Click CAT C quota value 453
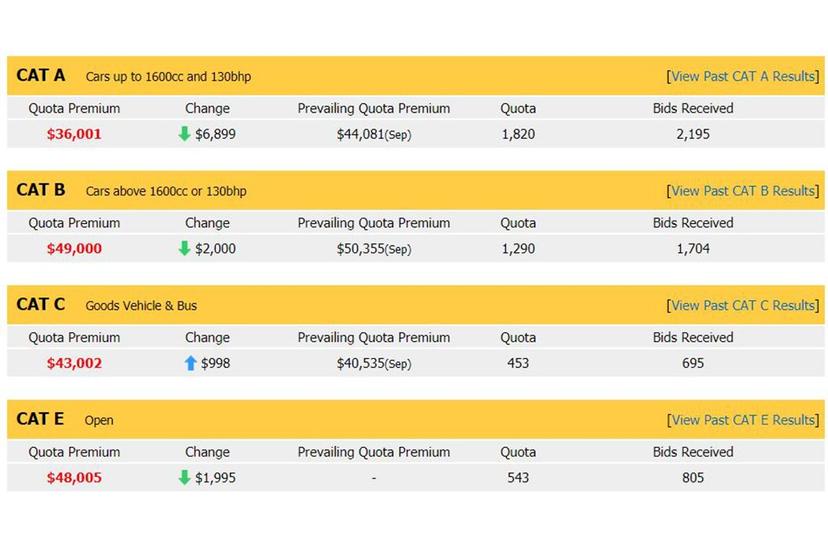 (x=518, y=363)
